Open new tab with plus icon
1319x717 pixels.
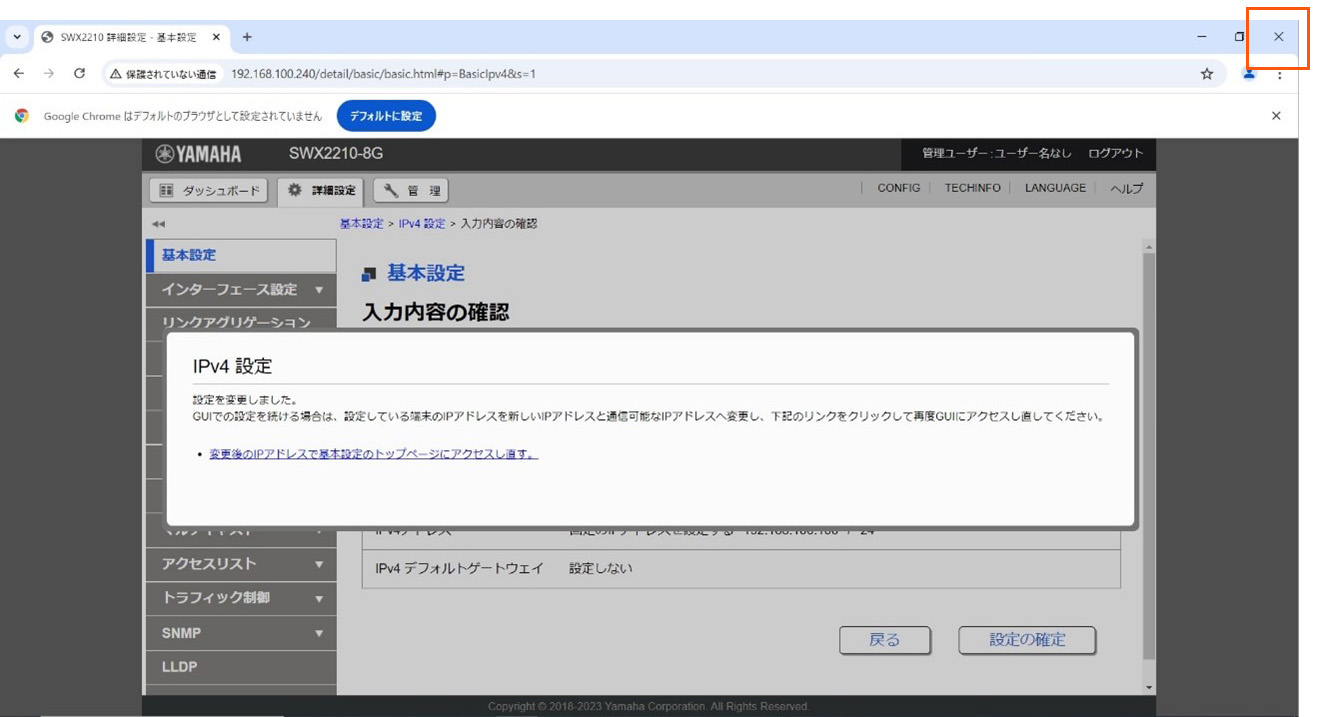tap(247, 37)
